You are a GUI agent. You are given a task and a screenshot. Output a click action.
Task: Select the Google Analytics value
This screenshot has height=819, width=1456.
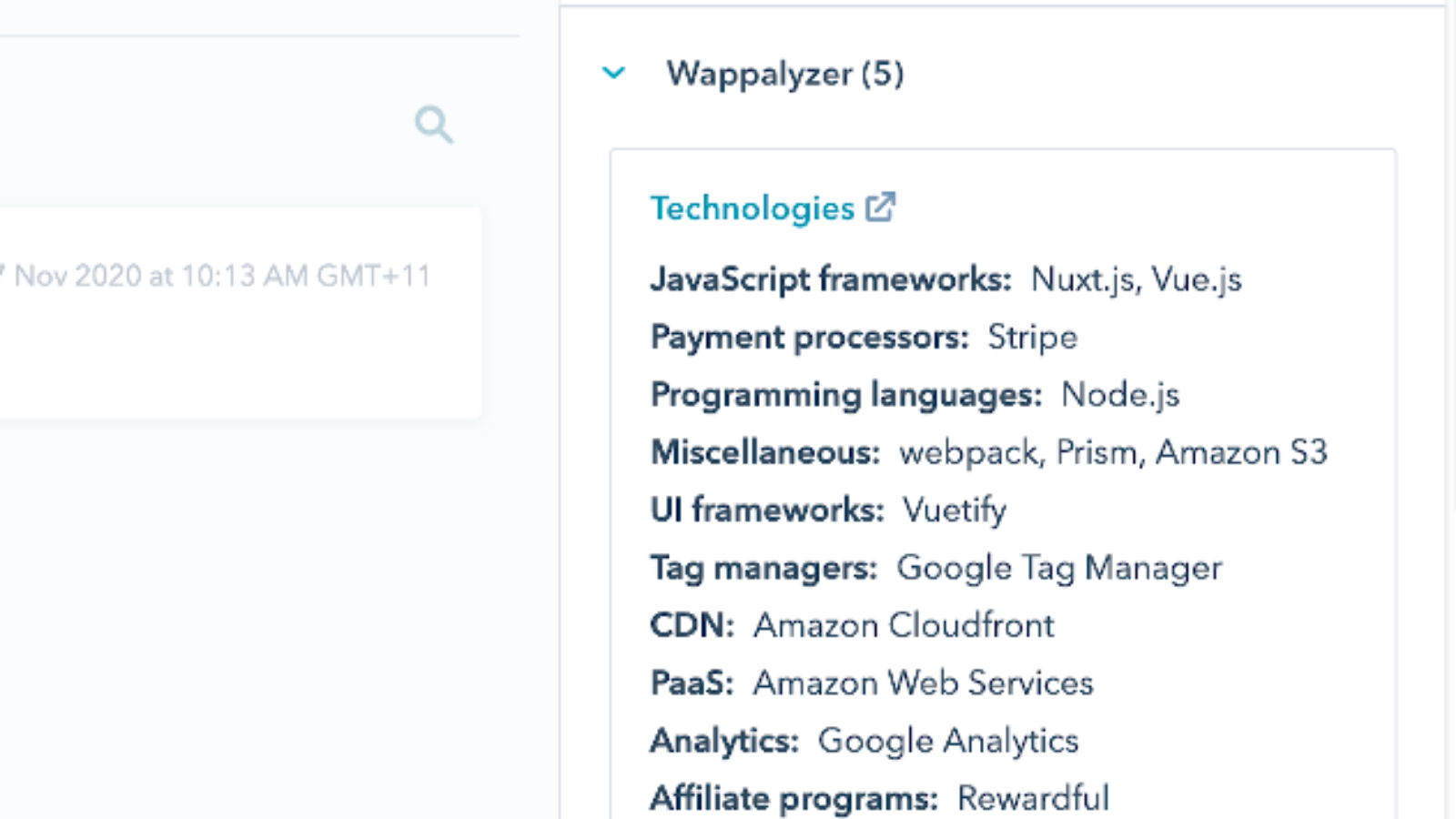tap(947, 741)
